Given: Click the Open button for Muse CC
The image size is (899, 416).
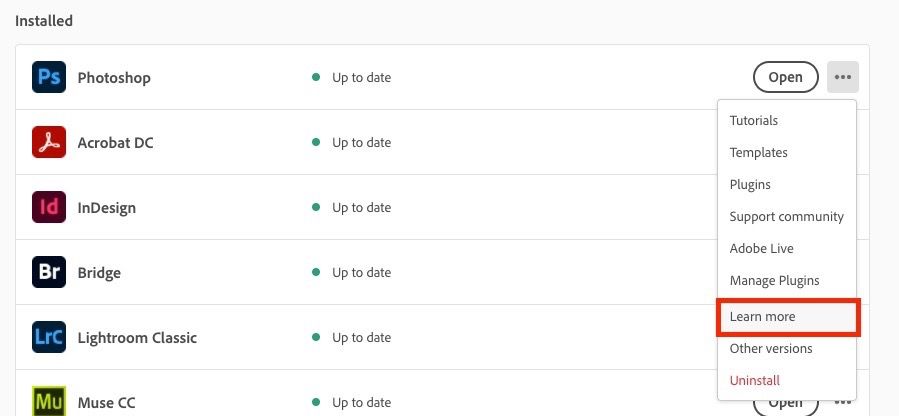Looking at the screenshot, I should [x=785, y=403].
